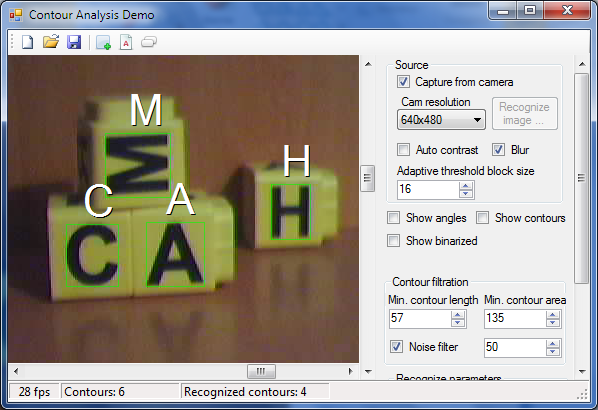
Task: Click the image view scroll left arrow
Action: click(x=16, y=371)
